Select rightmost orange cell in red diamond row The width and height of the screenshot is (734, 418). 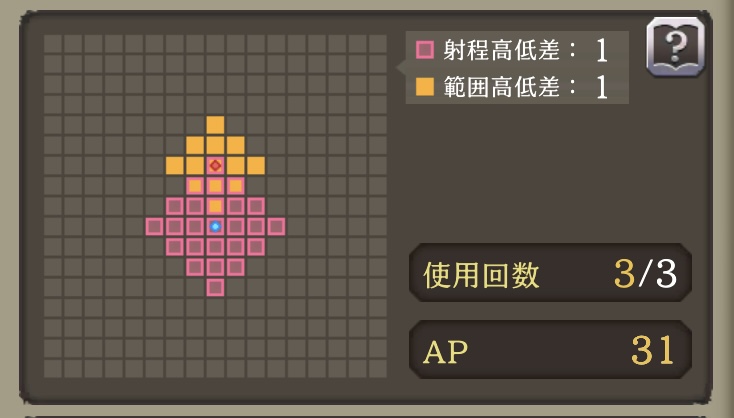(x=256, y=165)
